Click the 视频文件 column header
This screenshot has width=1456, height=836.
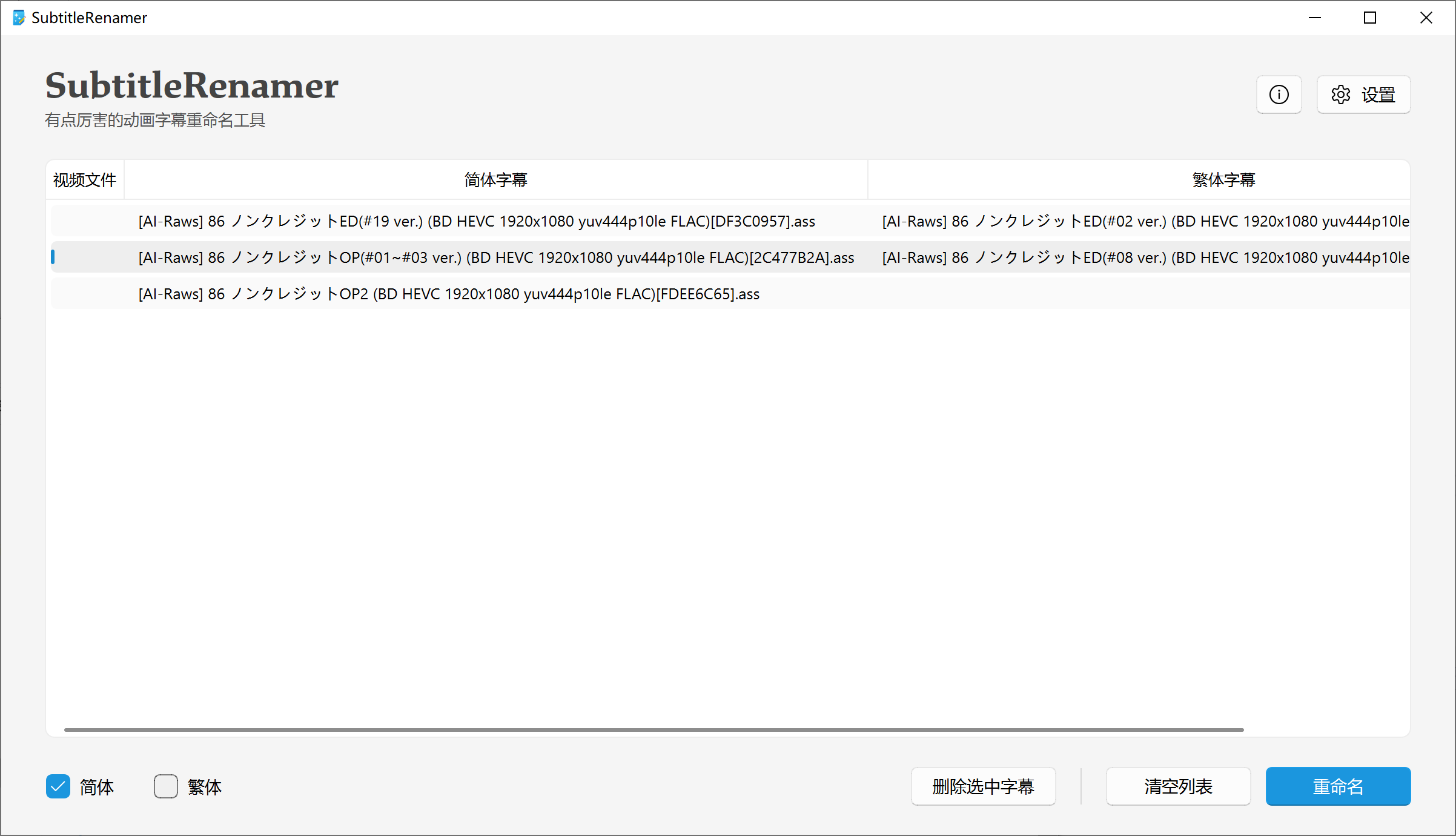pos(84,179)
